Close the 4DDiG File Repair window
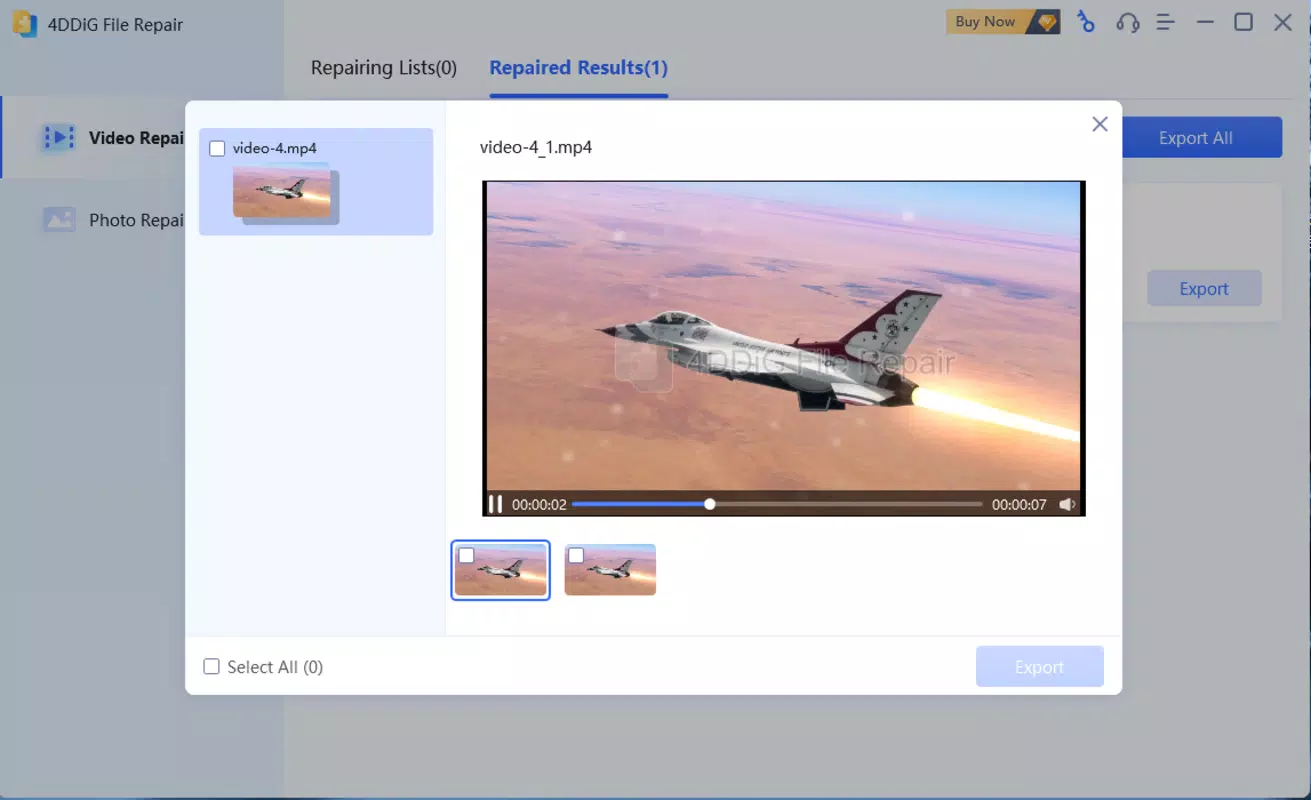The height and width of the screenshot is (800, 1311). point(1283,22)
